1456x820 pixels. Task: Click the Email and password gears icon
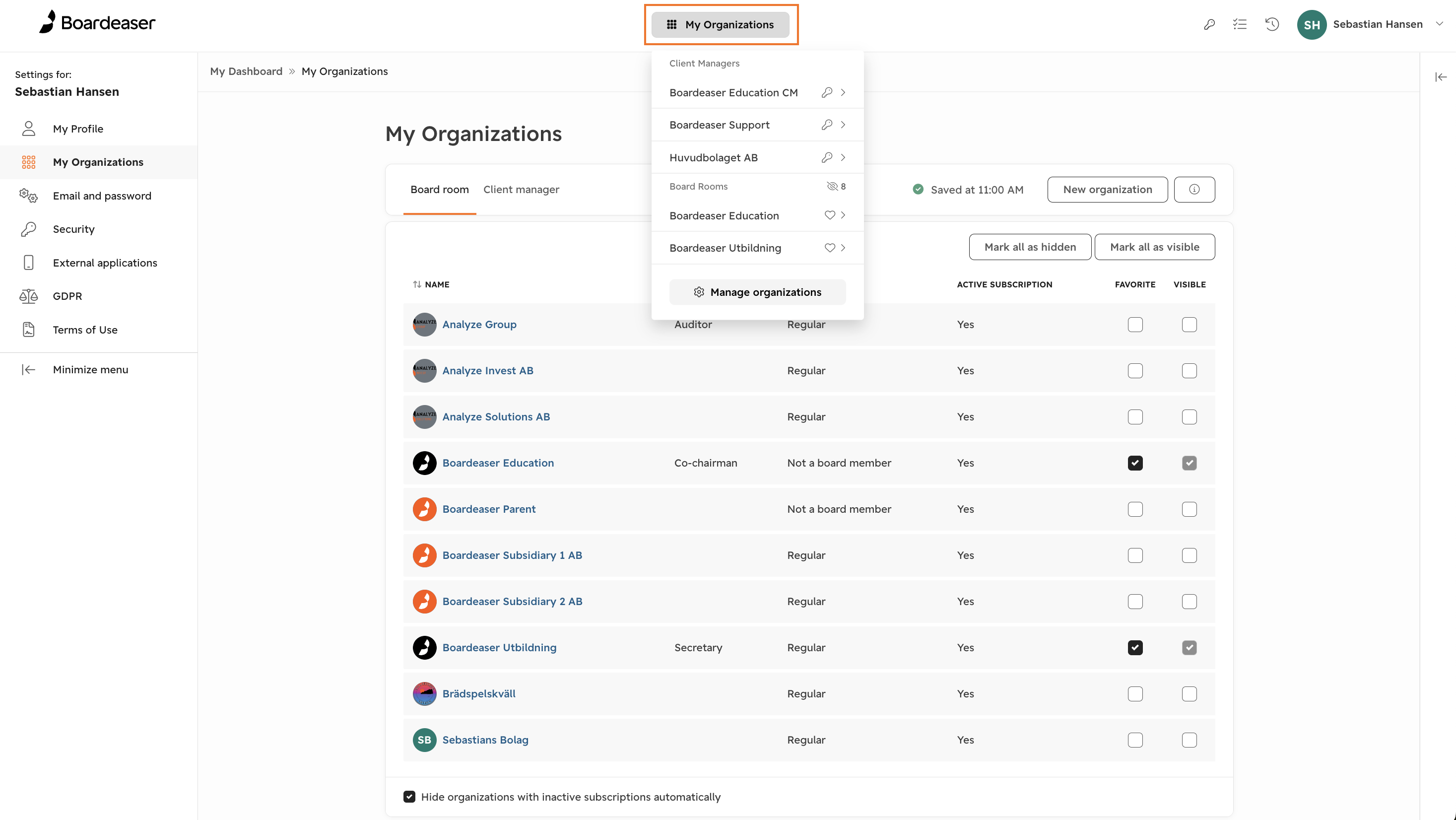(28, 196)
